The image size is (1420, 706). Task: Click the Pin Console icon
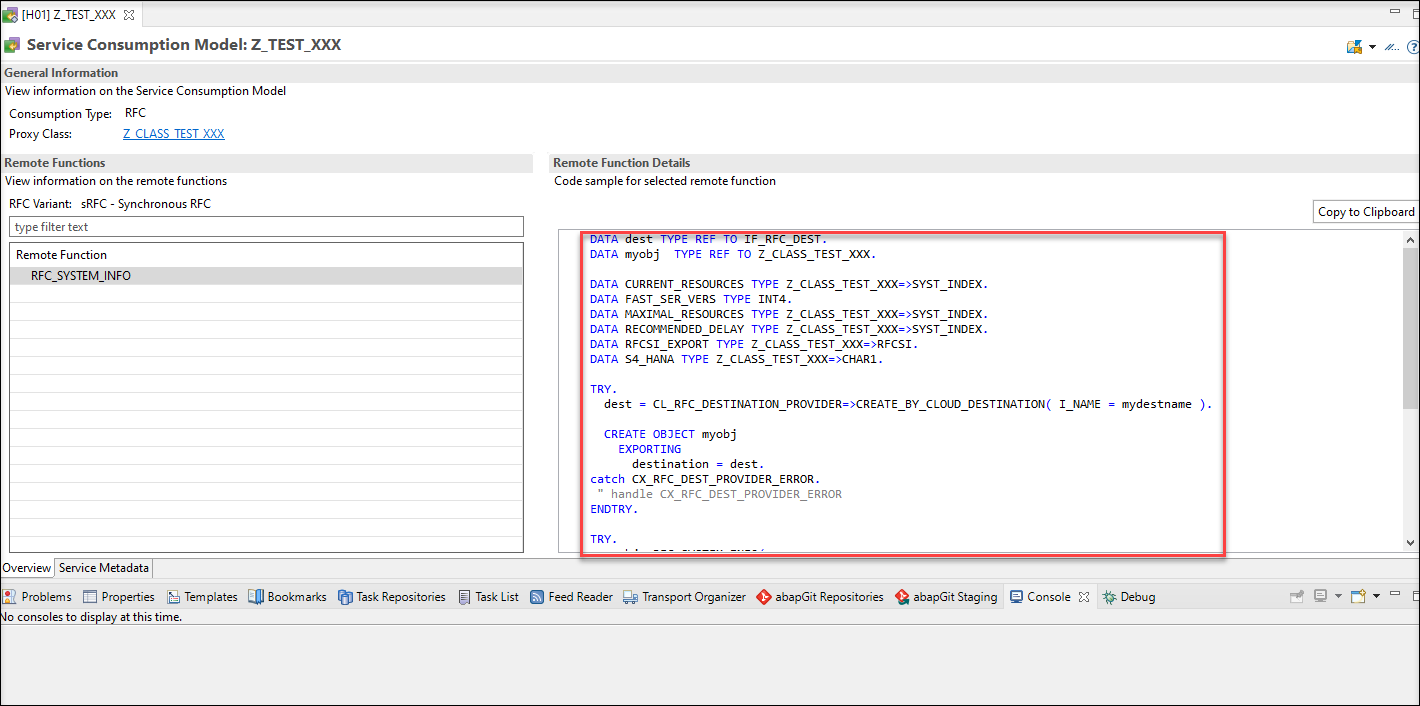click(1297, 597)
